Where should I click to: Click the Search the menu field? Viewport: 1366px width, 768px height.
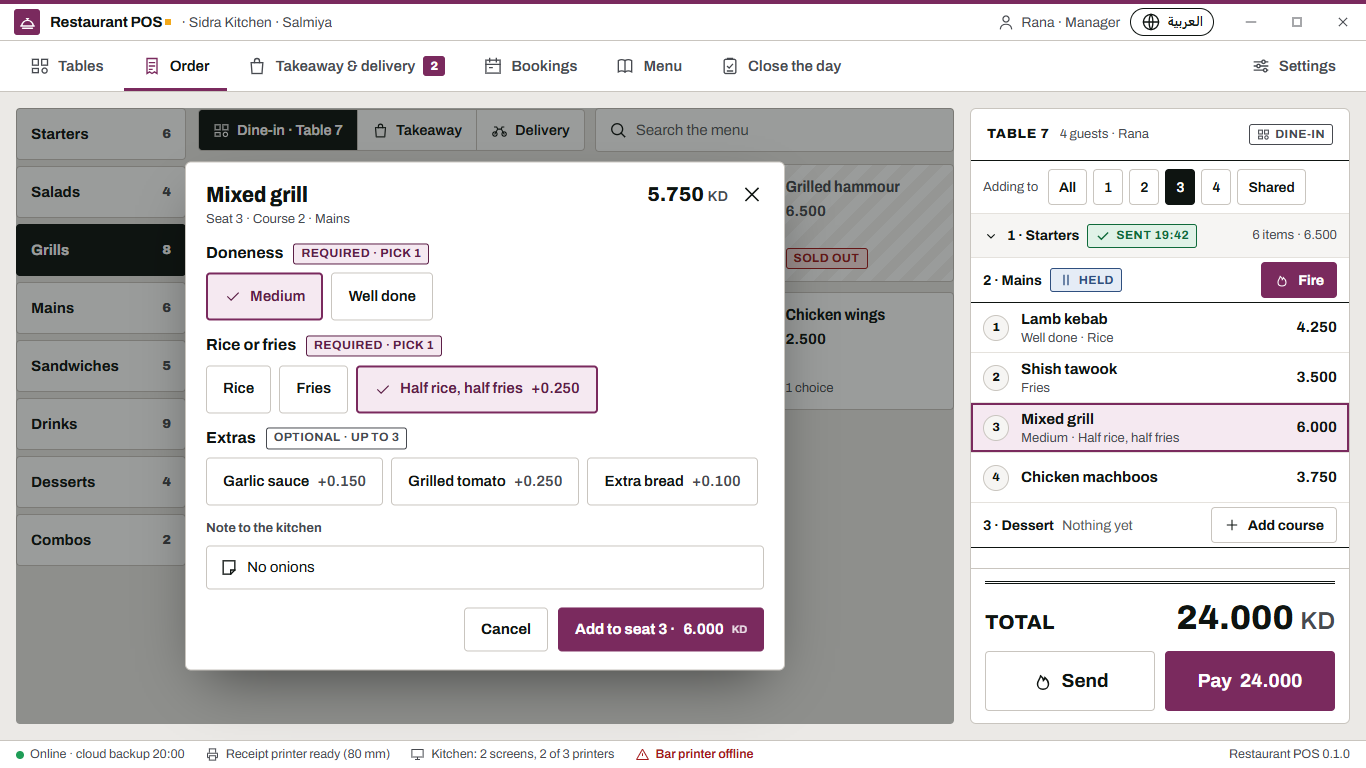(x=774, y=130)
